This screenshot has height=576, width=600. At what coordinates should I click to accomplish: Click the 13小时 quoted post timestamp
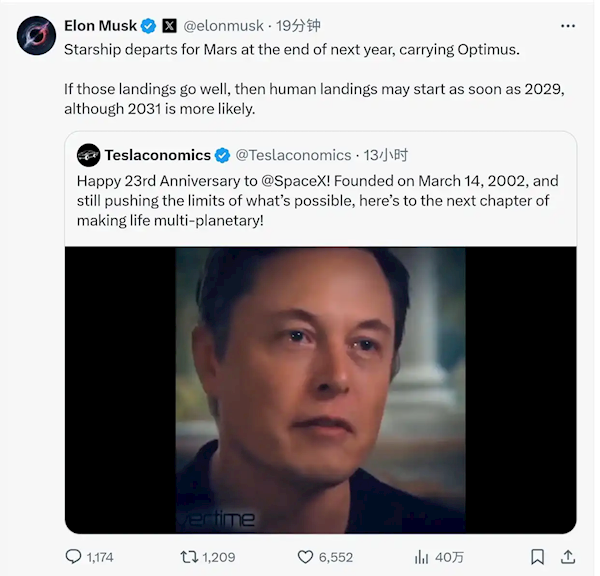click(x=387, y=155)
